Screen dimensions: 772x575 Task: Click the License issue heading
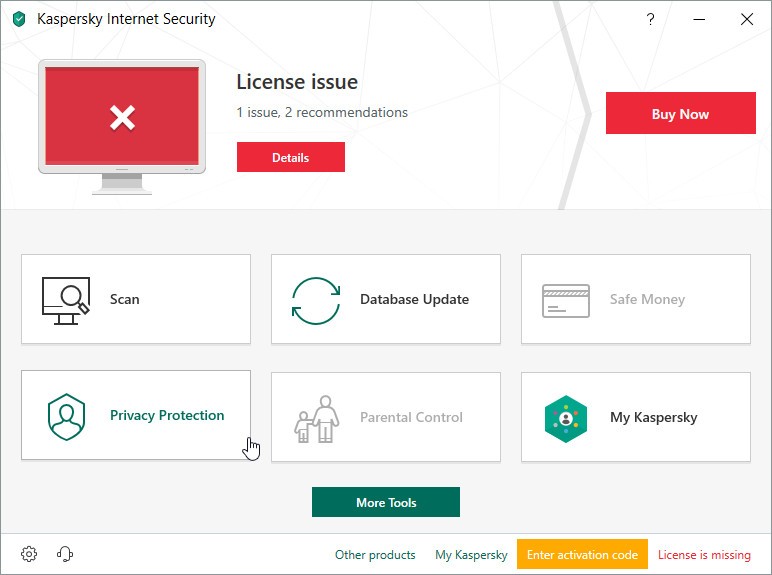point(297,82)
